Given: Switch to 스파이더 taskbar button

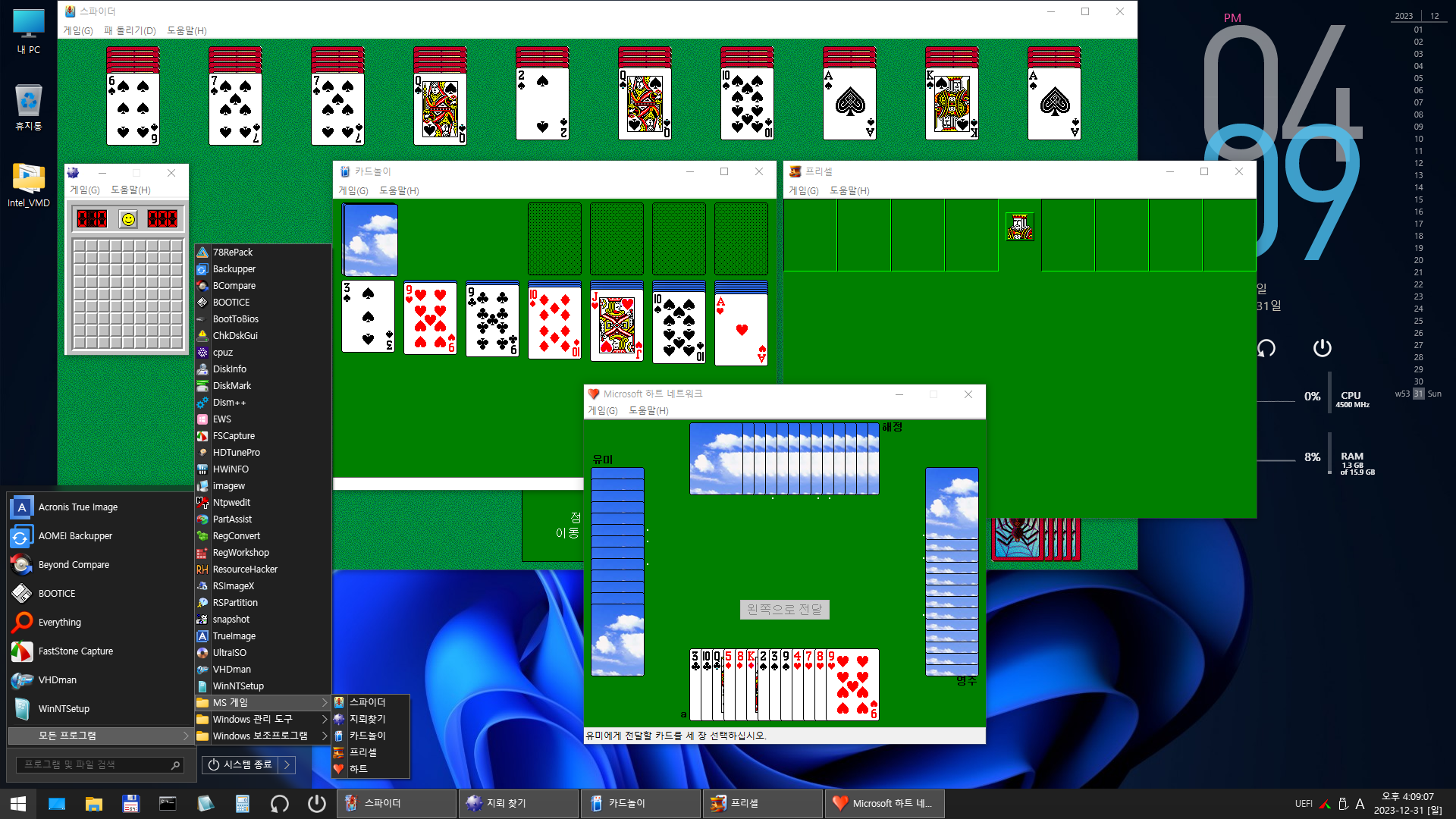Looking at the screenshot, I should [x=397, y=804].
